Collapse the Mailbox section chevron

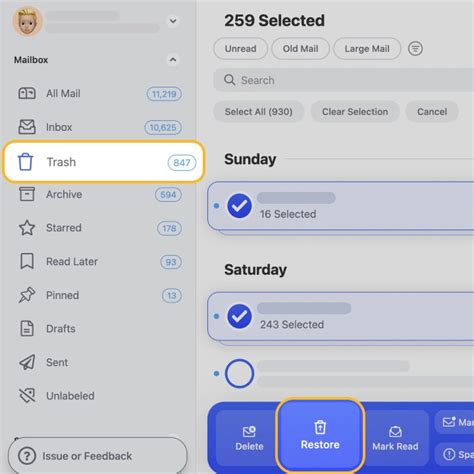click(x=173, y=60)
